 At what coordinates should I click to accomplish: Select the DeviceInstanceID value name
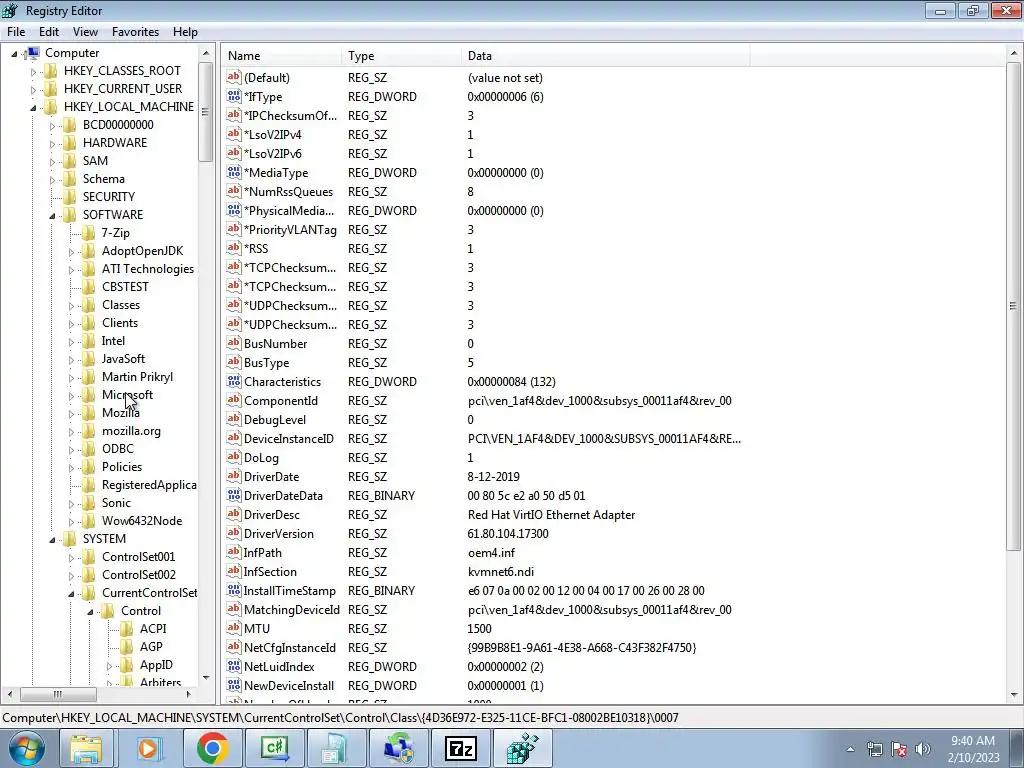(x=289, y=438)
